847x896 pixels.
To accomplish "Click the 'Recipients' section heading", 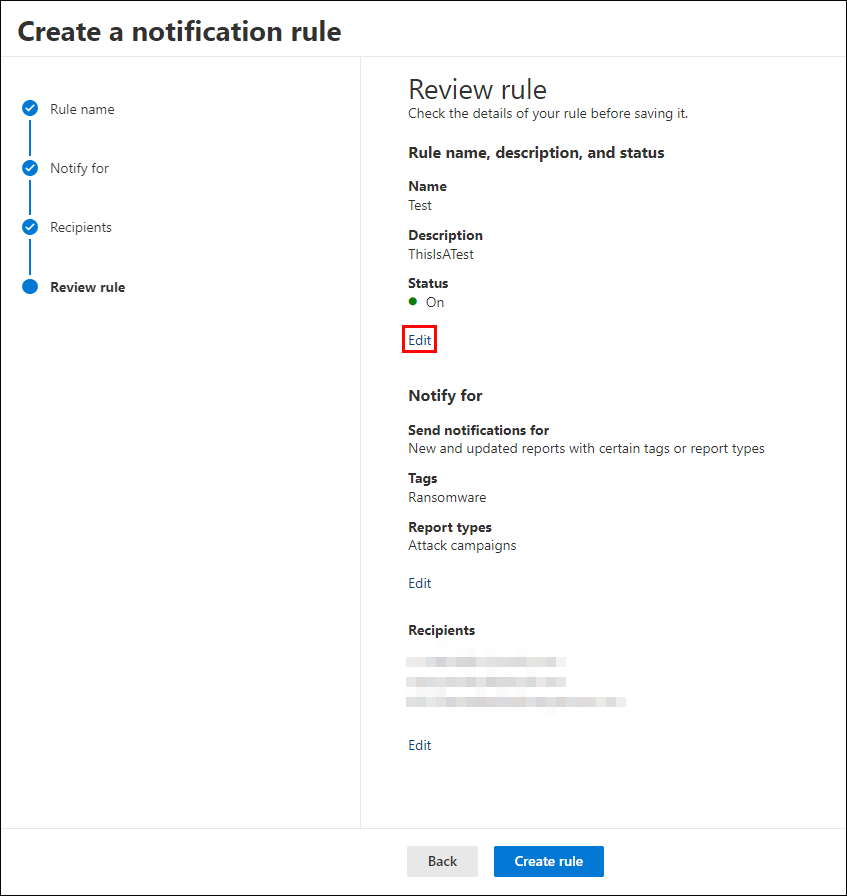I will click(441, 630).
